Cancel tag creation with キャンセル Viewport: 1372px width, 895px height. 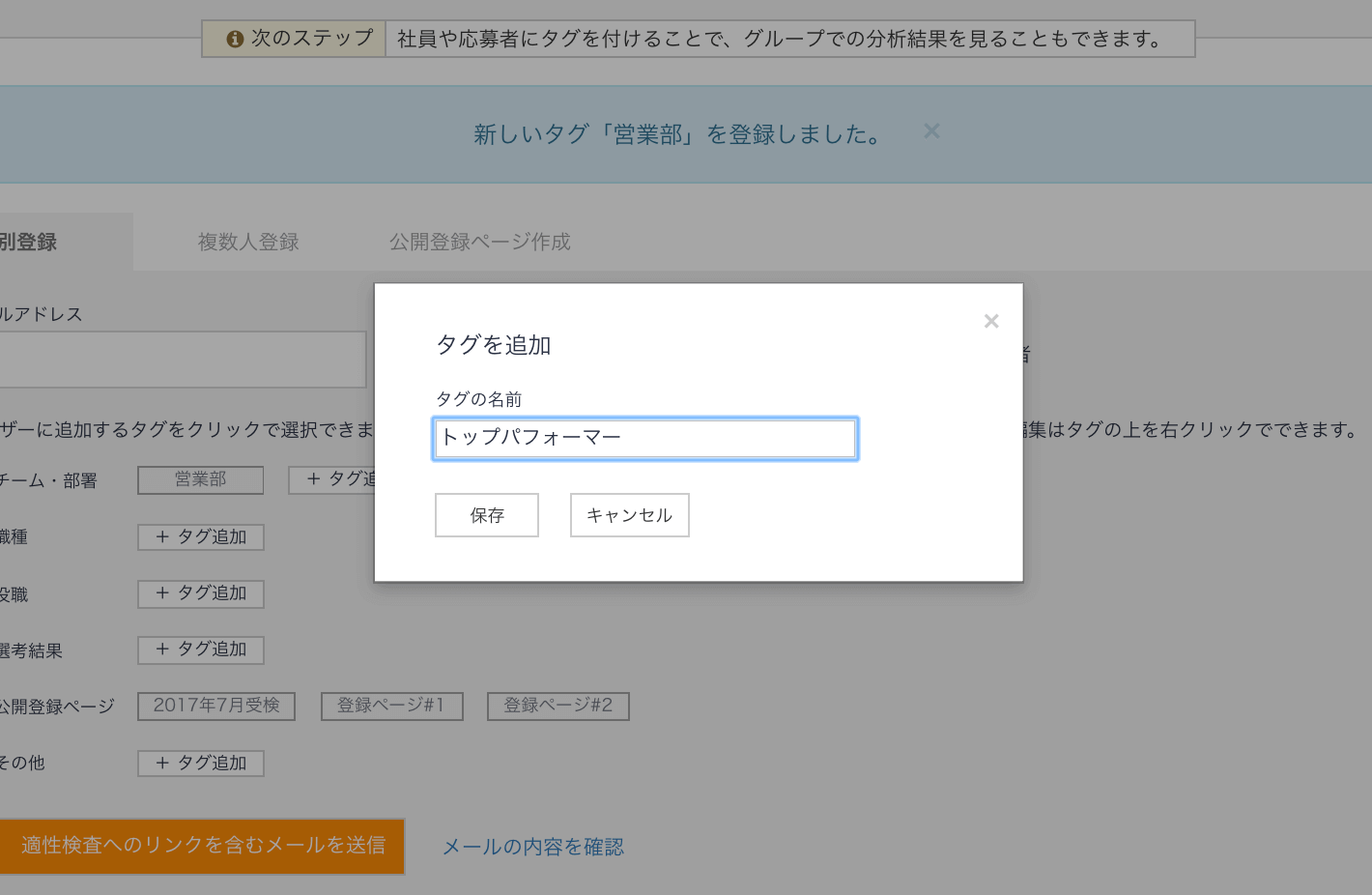[x=629, y=515]
